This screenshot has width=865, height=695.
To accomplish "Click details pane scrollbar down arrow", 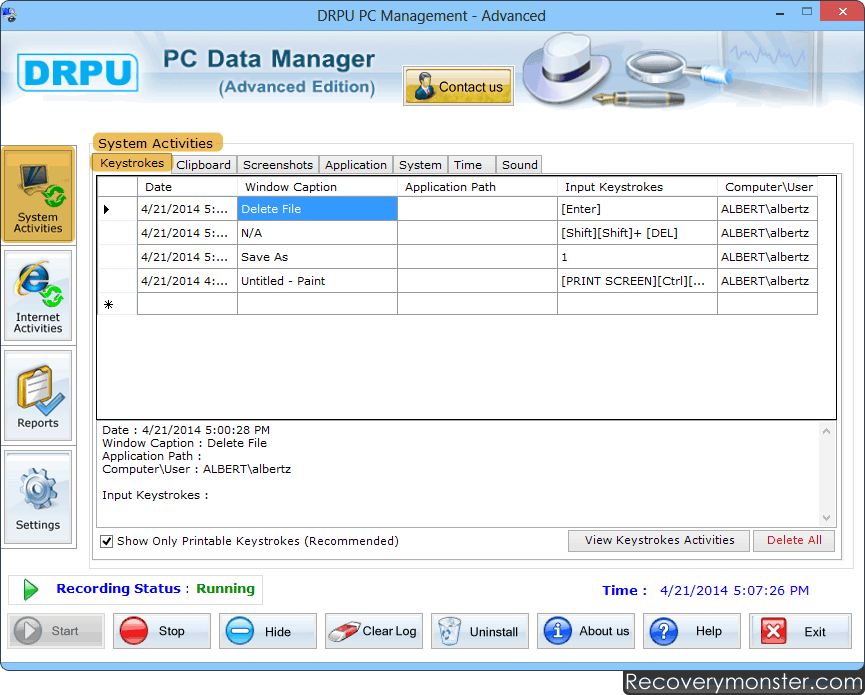I will (826, 517).
